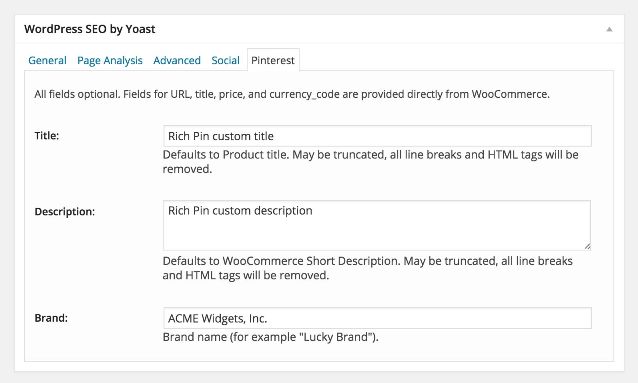
Task: Click the WordPress SEO by Yoast heading
Action: pos(90,29)
